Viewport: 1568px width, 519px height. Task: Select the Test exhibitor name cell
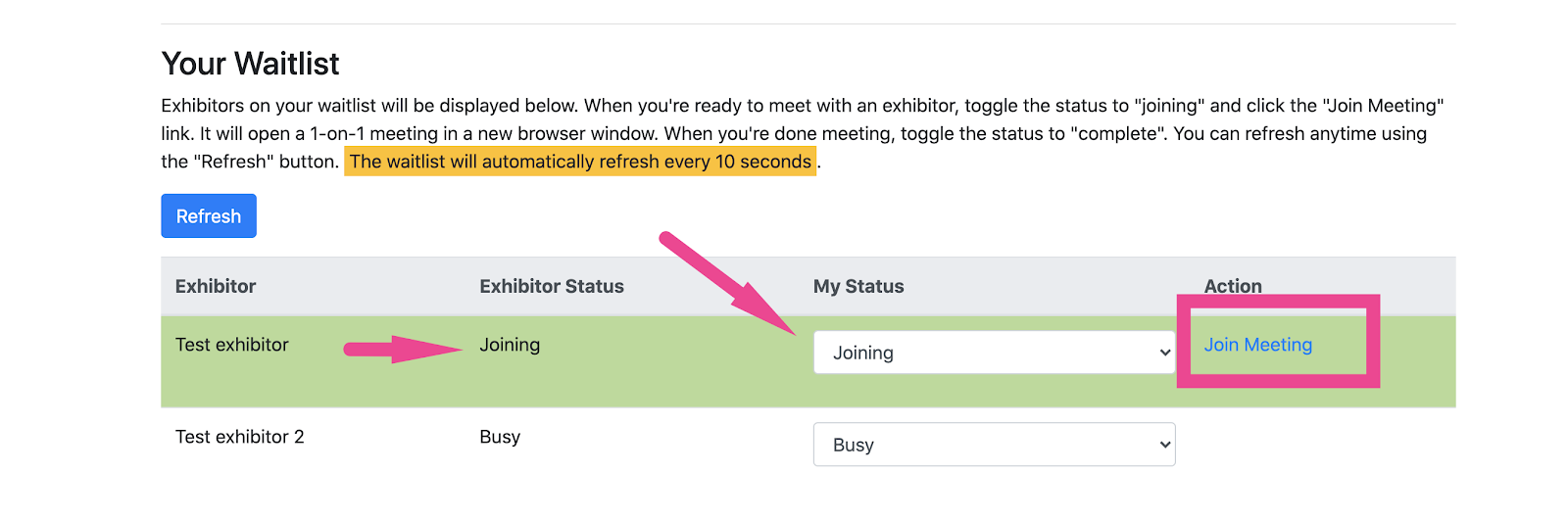232,345
